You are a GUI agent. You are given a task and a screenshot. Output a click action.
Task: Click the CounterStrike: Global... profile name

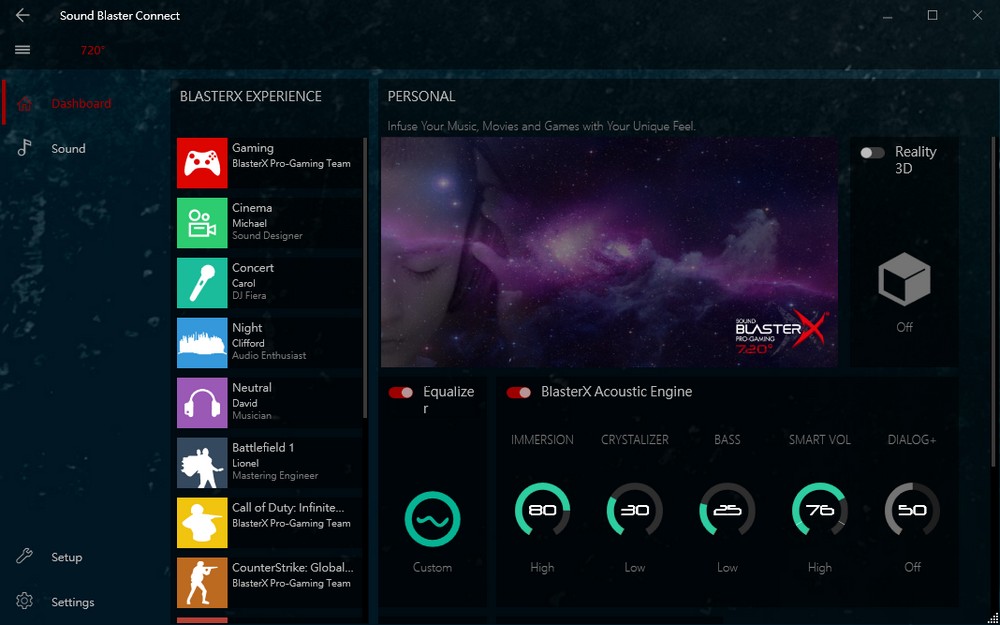[293, 568]
